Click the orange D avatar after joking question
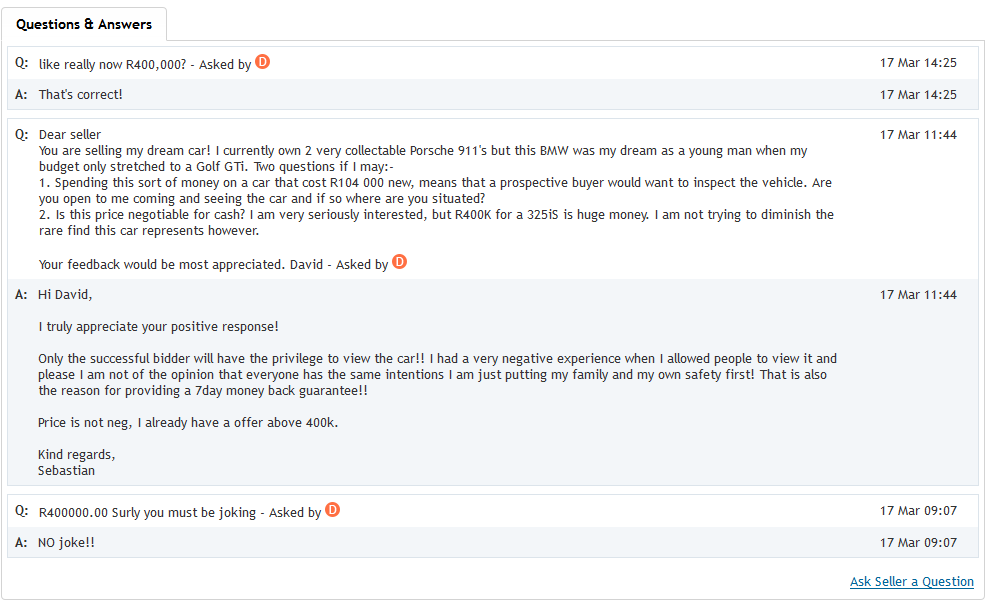This screenshot has width=993, height=601. point(332,510)
